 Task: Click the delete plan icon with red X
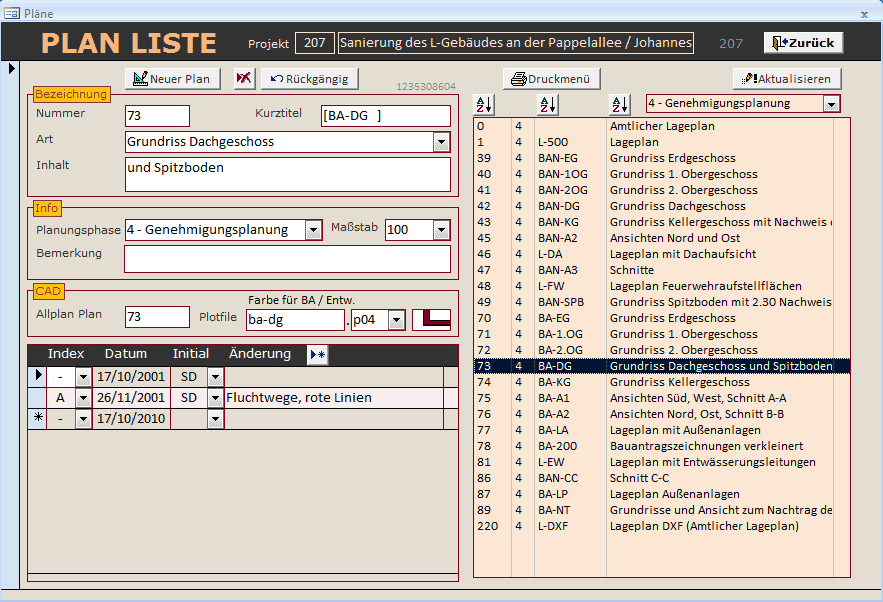click(x=244, y=78)
